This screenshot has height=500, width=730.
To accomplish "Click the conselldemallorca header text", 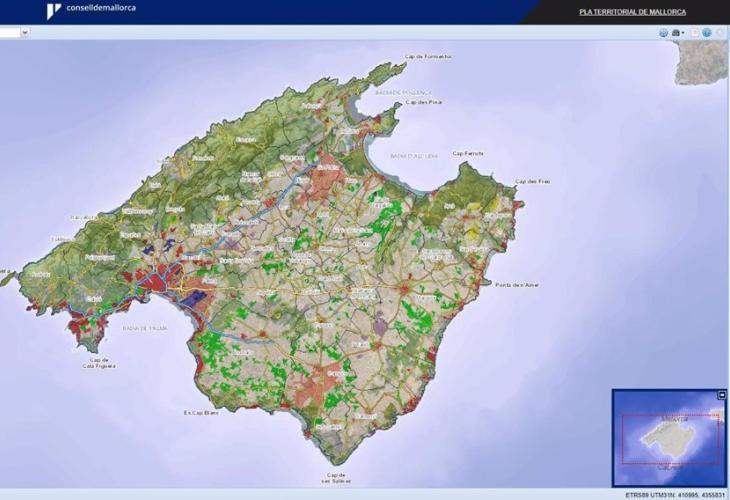I will pos(102,8).
